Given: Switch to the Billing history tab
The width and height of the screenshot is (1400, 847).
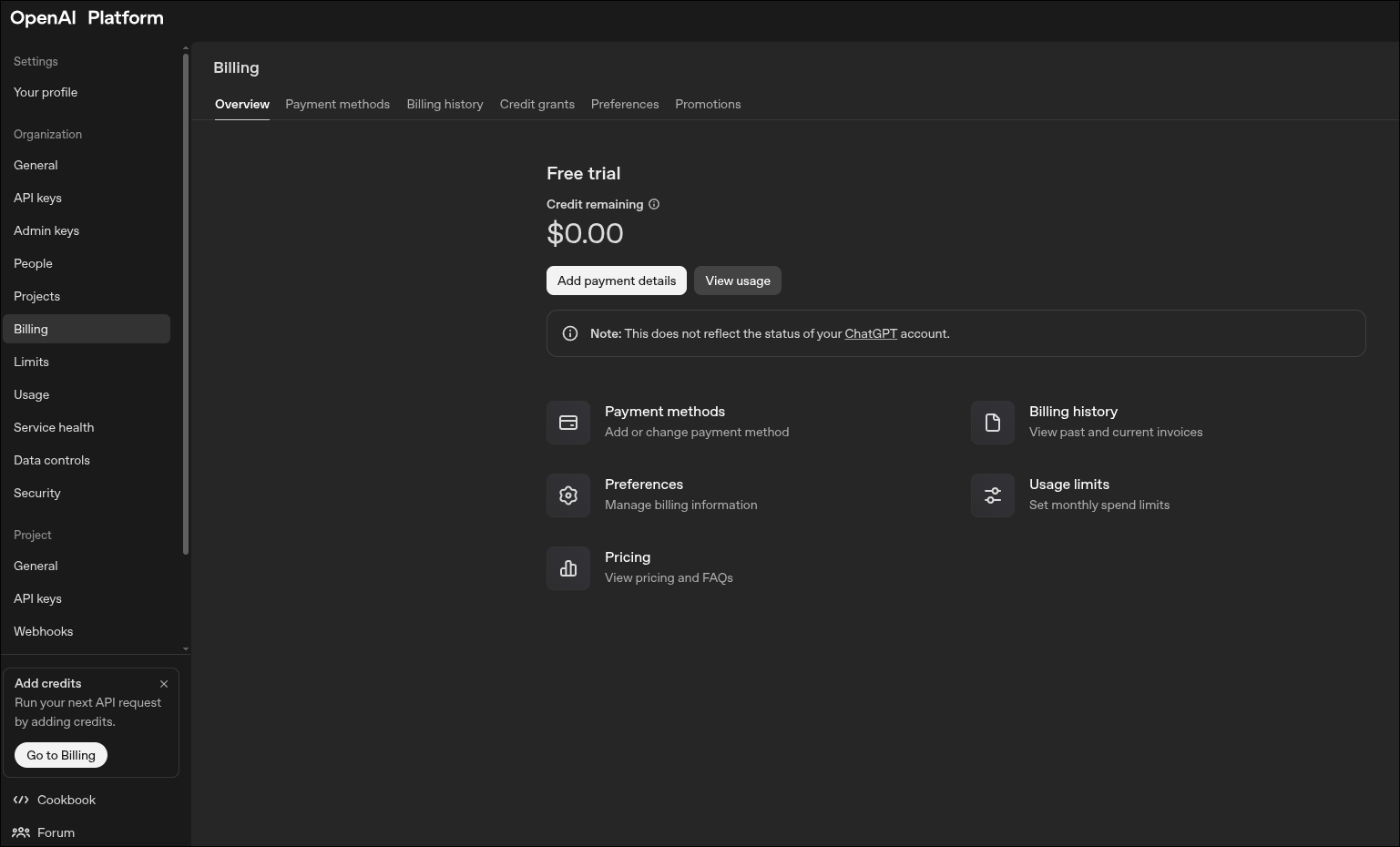Looking at the screenshot, I should pyautogui.click(x=445, y=104).
